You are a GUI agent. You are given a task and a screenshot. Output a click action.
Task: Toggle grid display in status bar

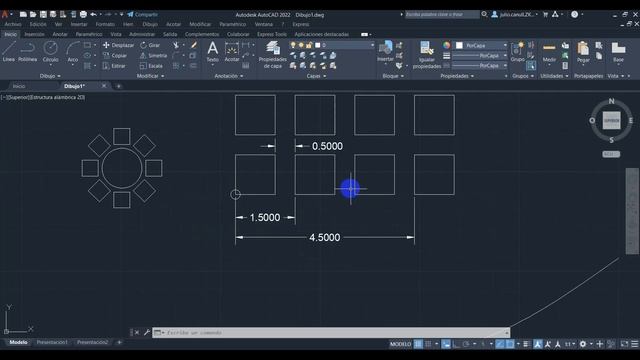pos(418,344)
